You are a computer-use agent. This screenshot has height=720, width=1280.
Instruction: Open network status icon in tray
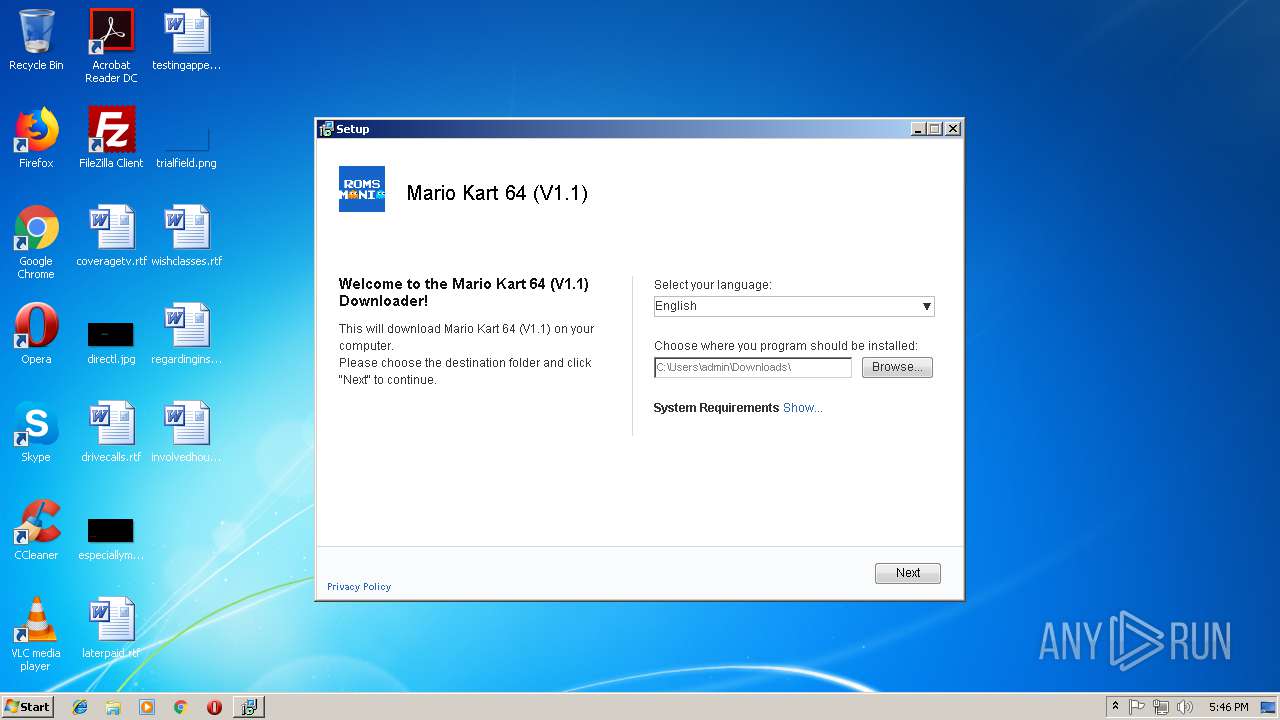tap(1161, 707)
